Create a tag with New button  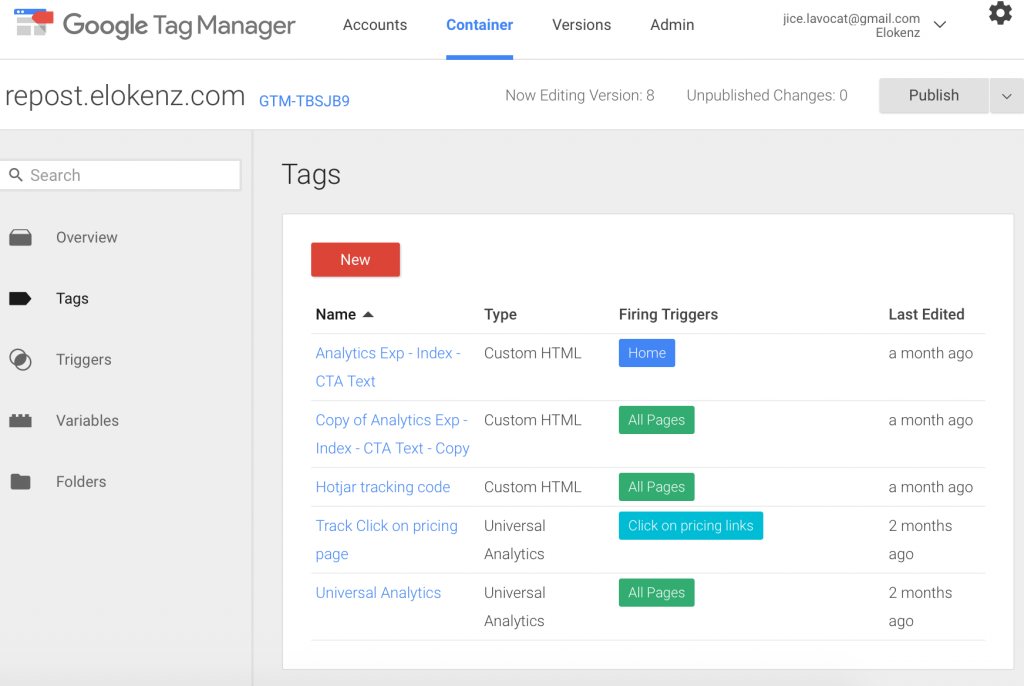click(x=355, y=259)
